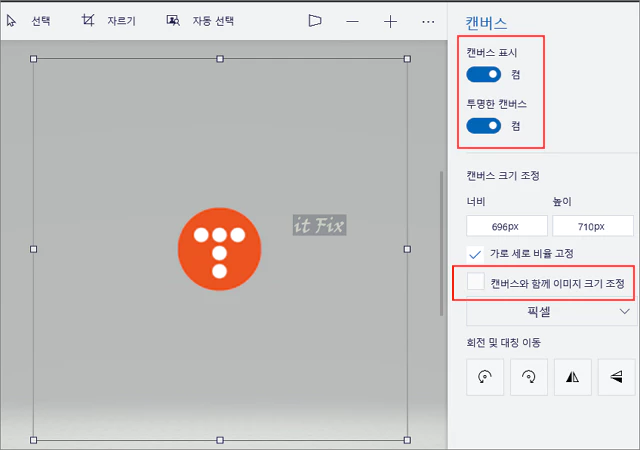
Task: Activate the 자르기 crop tool icon
Action: pyautogui.click(x=88, y=20)
